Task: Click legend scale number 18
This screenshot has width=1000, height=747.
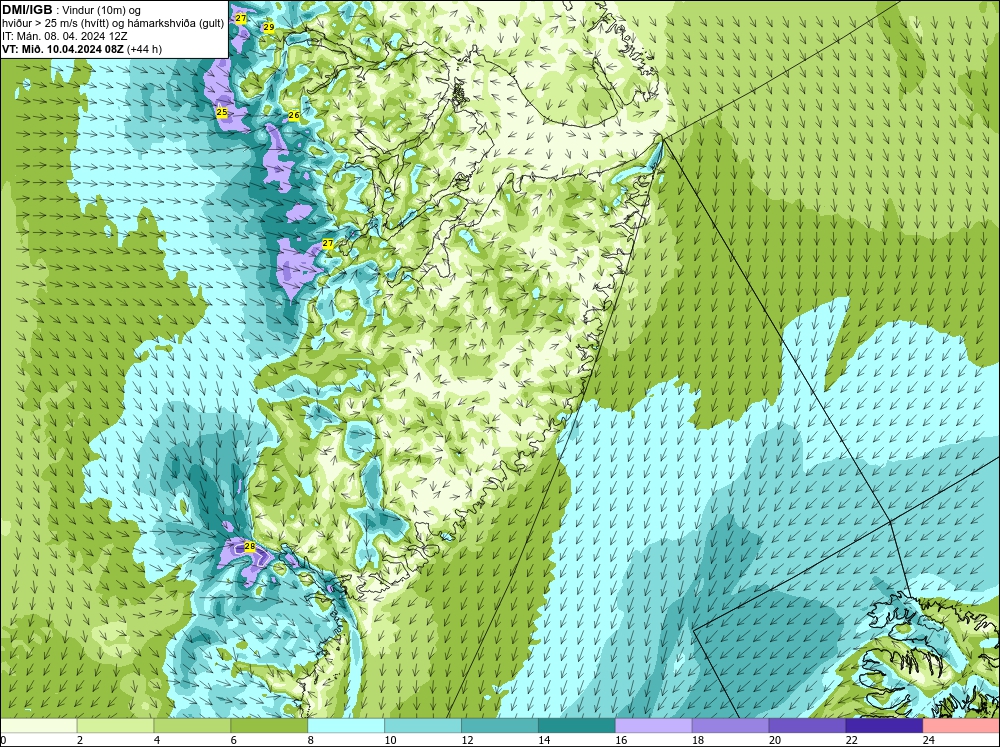Action: (698, 740)
